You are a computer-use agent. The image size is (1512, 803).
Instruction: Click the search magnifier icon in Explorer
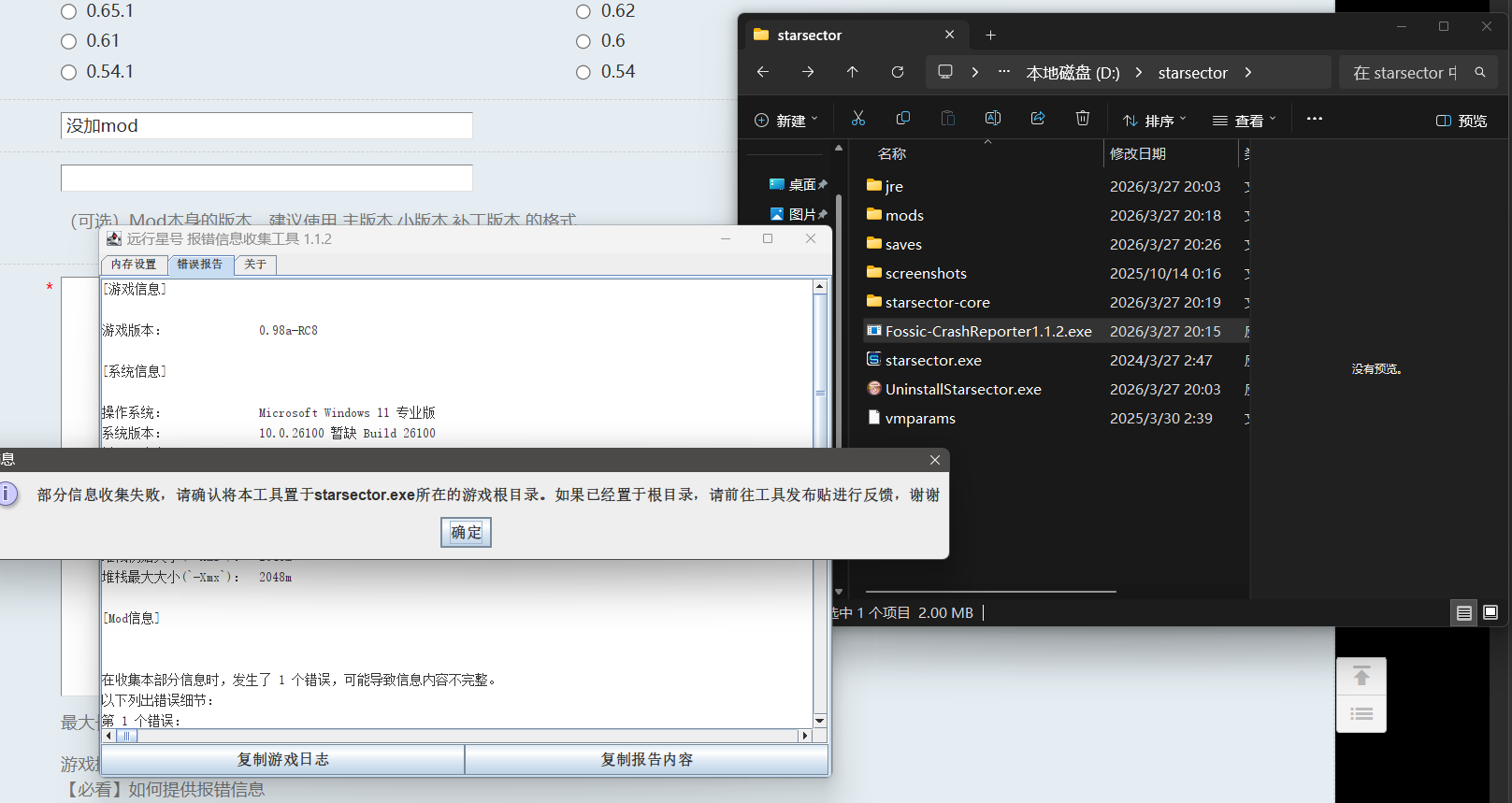point(1480,72)
